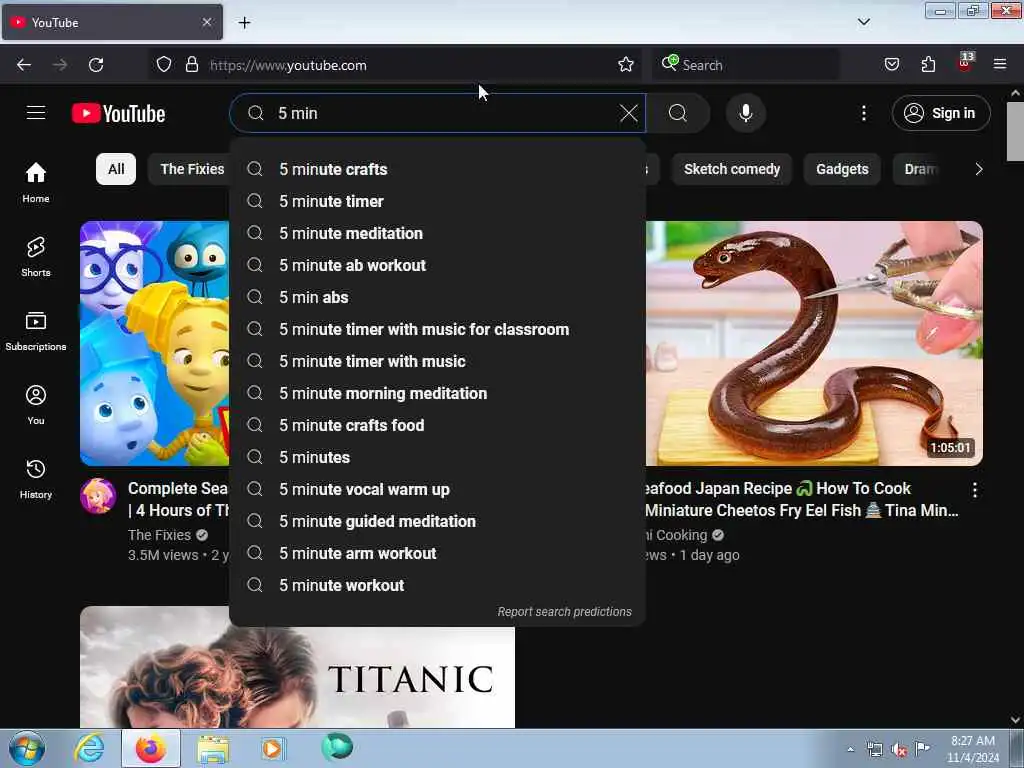Open the Fixies video thumbnail
1024x768 pixels.
pos(155,344)
